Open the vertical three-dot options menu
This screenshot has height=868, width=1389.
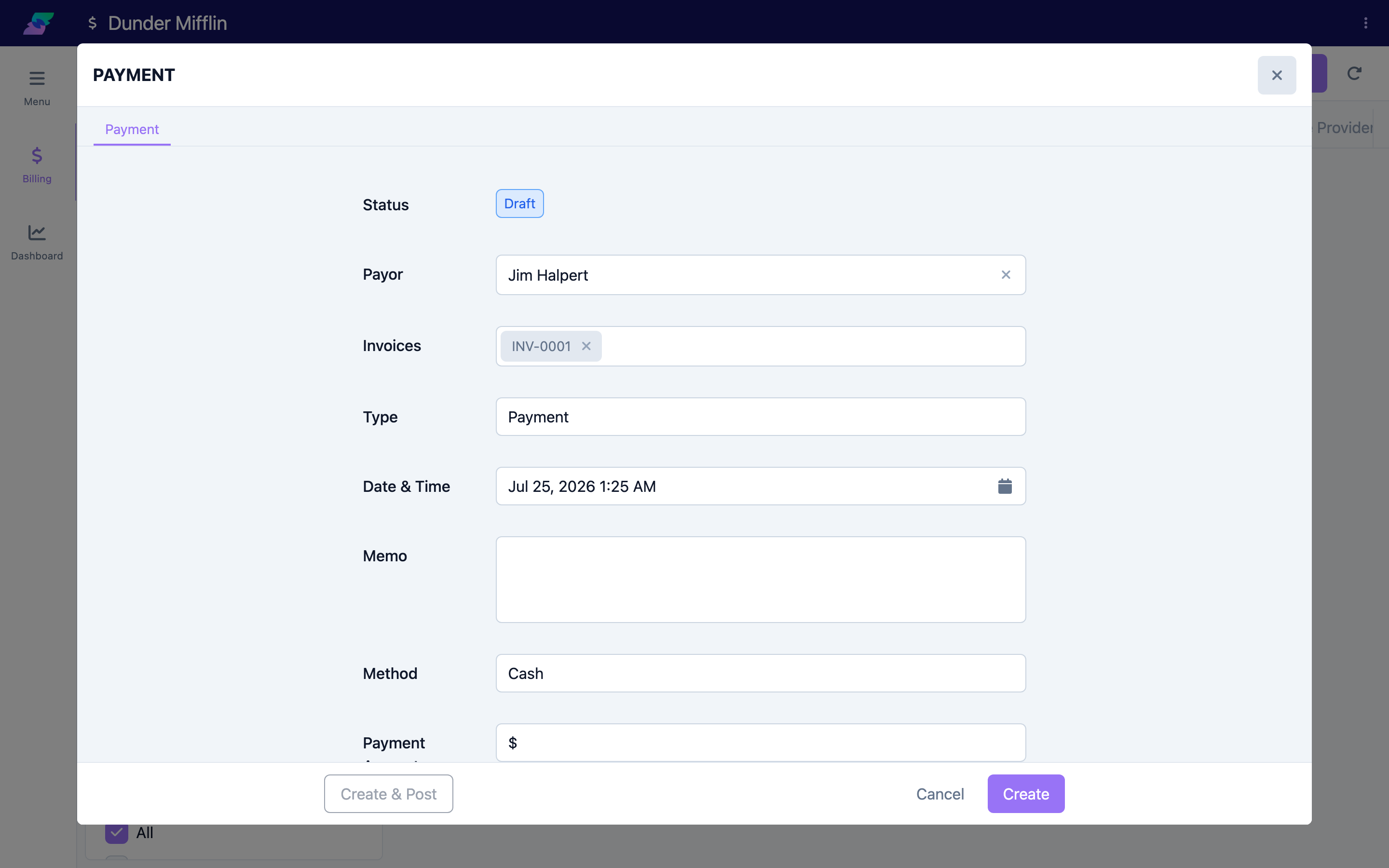pos(1365,23)
